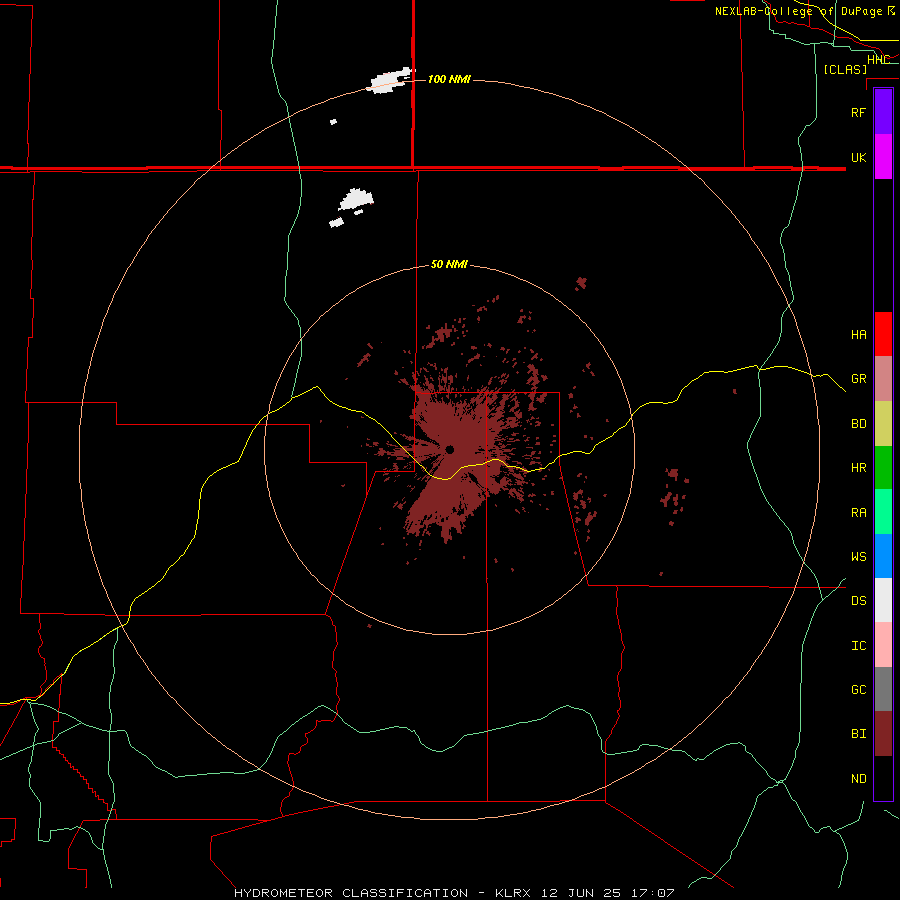Screen dimensions: 900x900
Task: Choose the BI dark red legend swatch
Action: coord(883,734)
